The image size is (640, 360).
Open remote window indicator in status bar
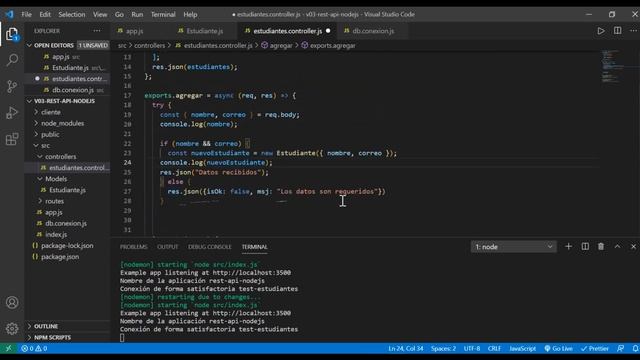coord(8,348)
